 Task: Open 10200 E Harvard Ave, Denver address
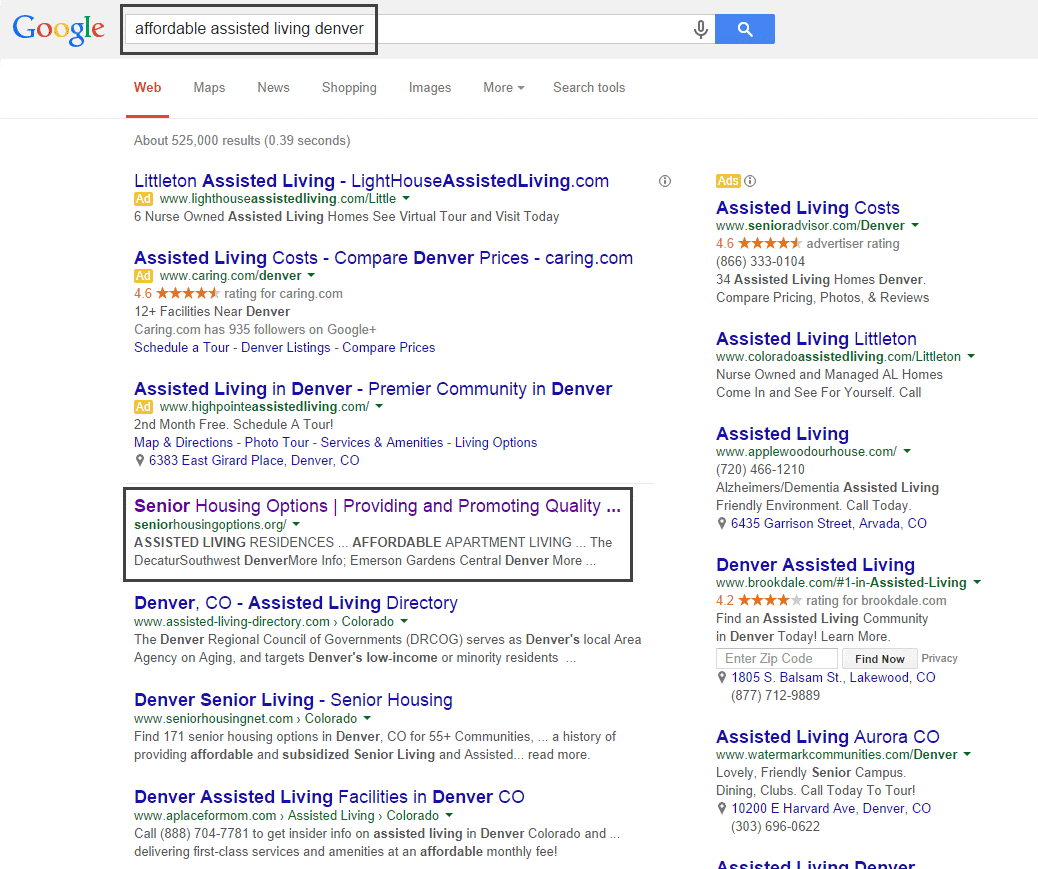[831, 809]
